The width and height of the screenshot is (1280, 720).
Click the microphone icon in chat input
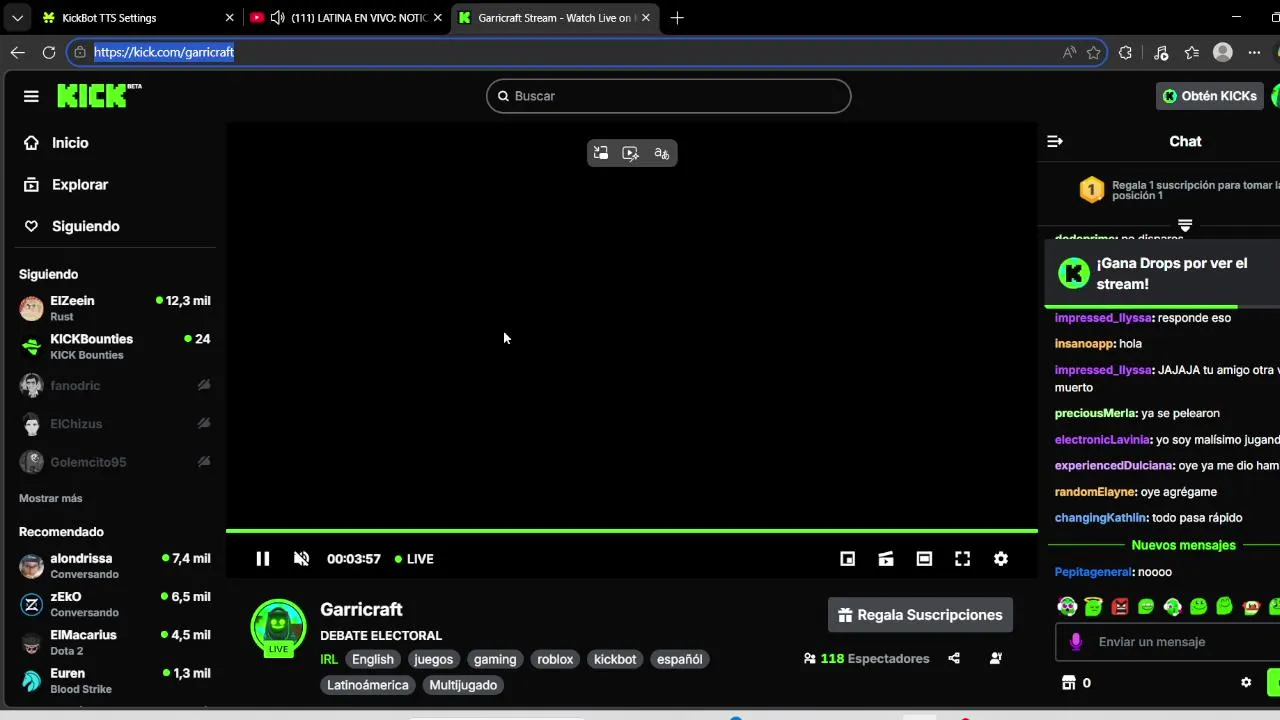pos(1076,642)
